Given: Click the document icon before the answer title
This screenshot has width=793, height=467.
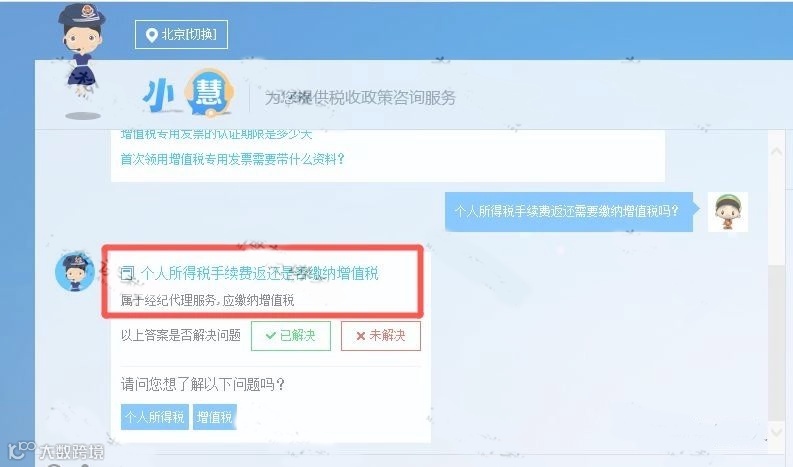Looking at the screenshot, I should 127,273.
